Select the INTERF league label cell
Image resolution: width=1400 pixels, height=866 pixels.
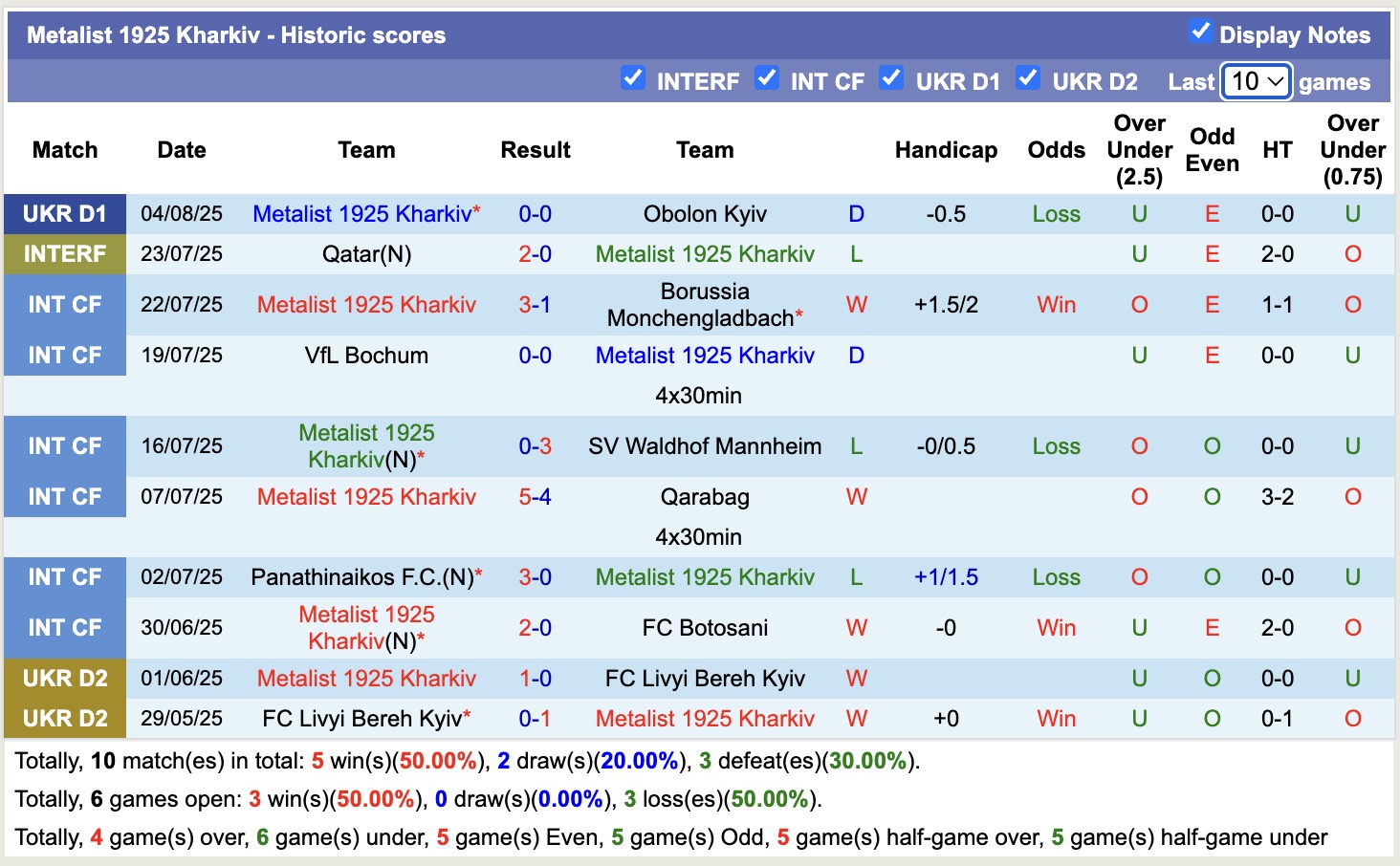(65, 254)
